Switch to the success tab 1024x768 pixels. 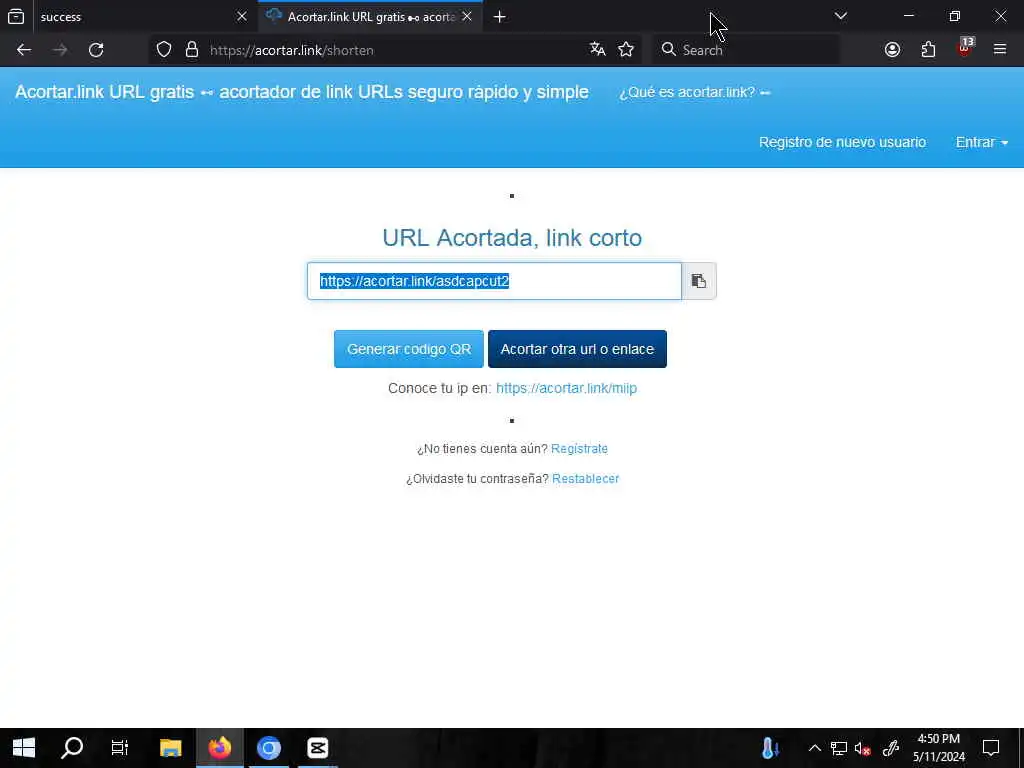[131, 17]
